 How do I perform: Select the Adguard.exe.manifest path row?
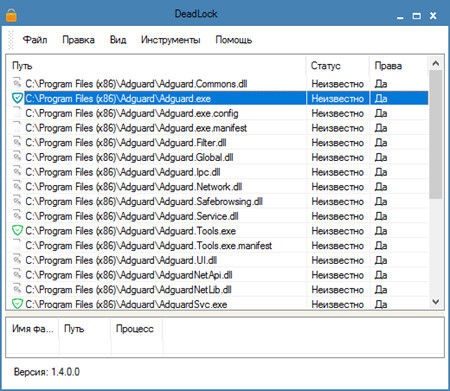pyautogui.click(x=136, y=128)
